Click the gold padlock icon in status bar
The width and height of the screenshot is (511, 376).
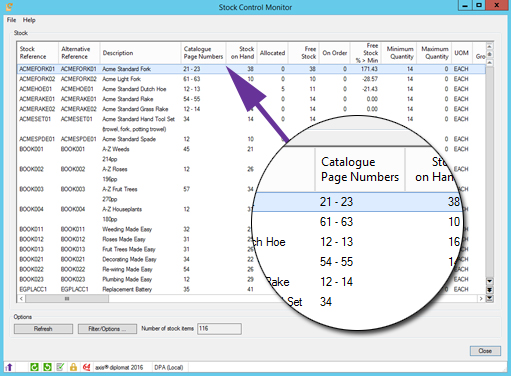point(73,367)
